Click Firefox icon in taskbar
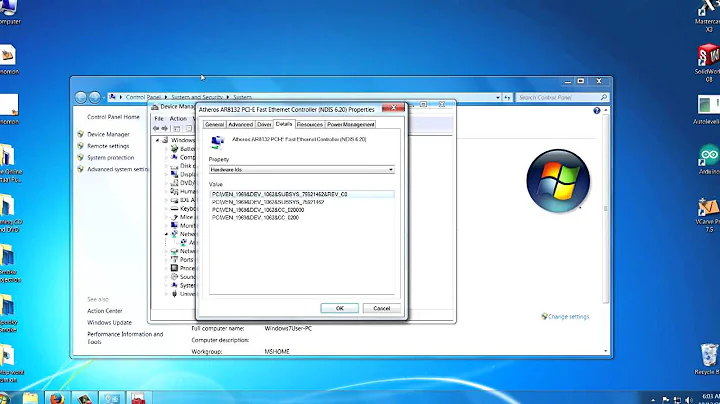The width and height of the screenshot is (720, 404). tap(56, 398)
